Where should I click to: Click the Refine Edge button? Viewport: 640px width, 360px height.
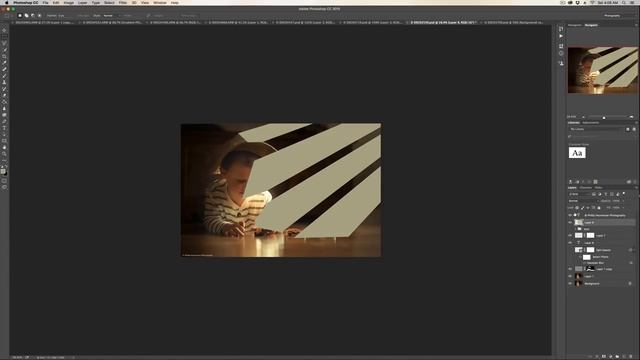tap(189, 16)
